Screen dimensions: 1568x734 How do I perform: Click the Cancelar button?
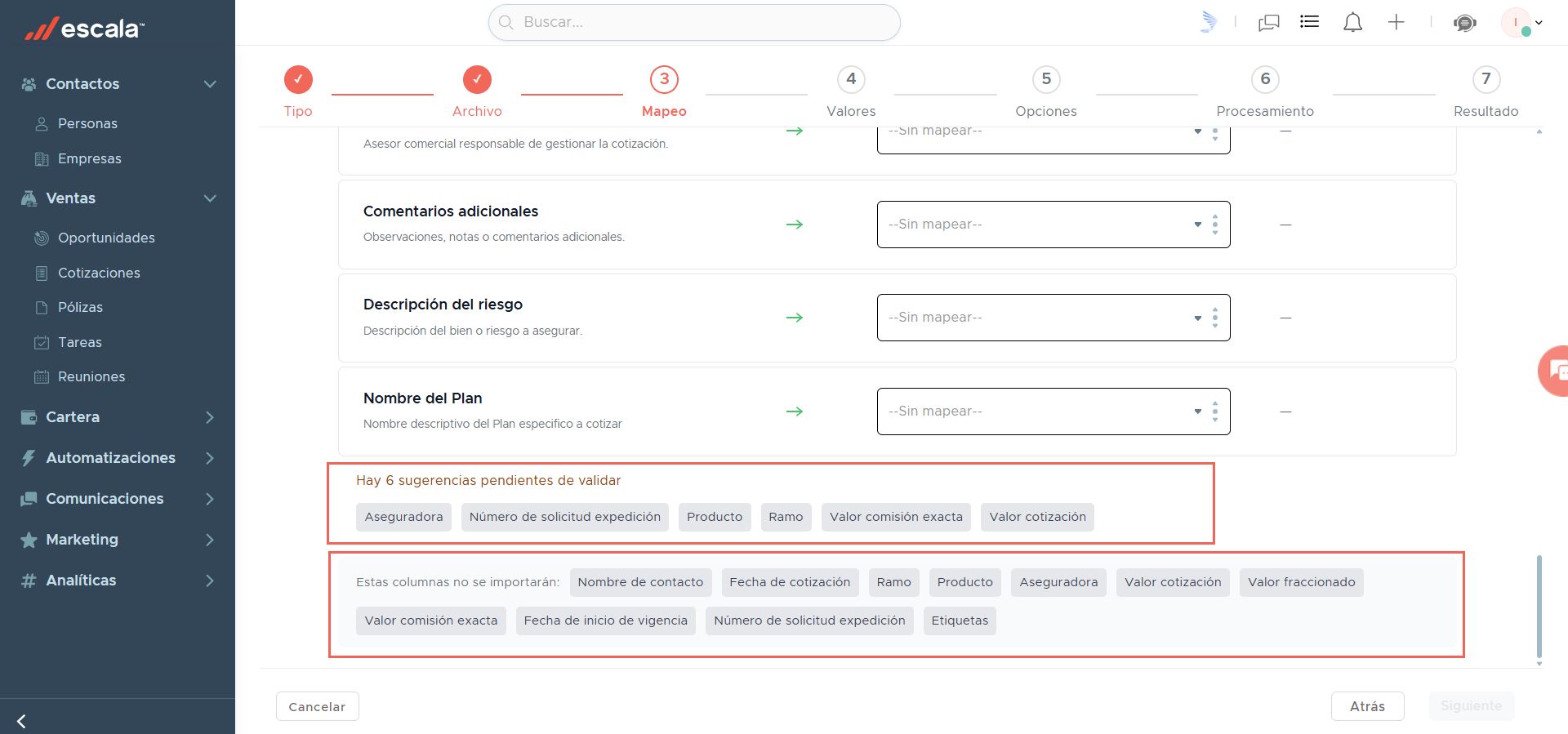pyautogui.click(x=317, y=706)
